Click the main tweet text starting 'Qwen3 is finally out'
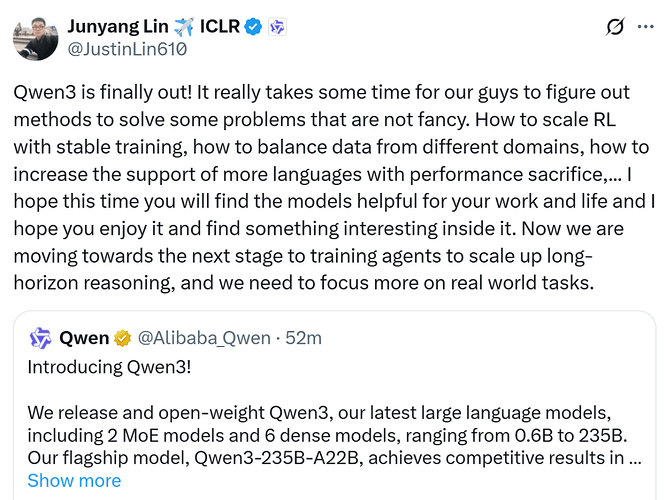Image resolution: width=665 pixels, height=500 pixels. pos(332,187)
